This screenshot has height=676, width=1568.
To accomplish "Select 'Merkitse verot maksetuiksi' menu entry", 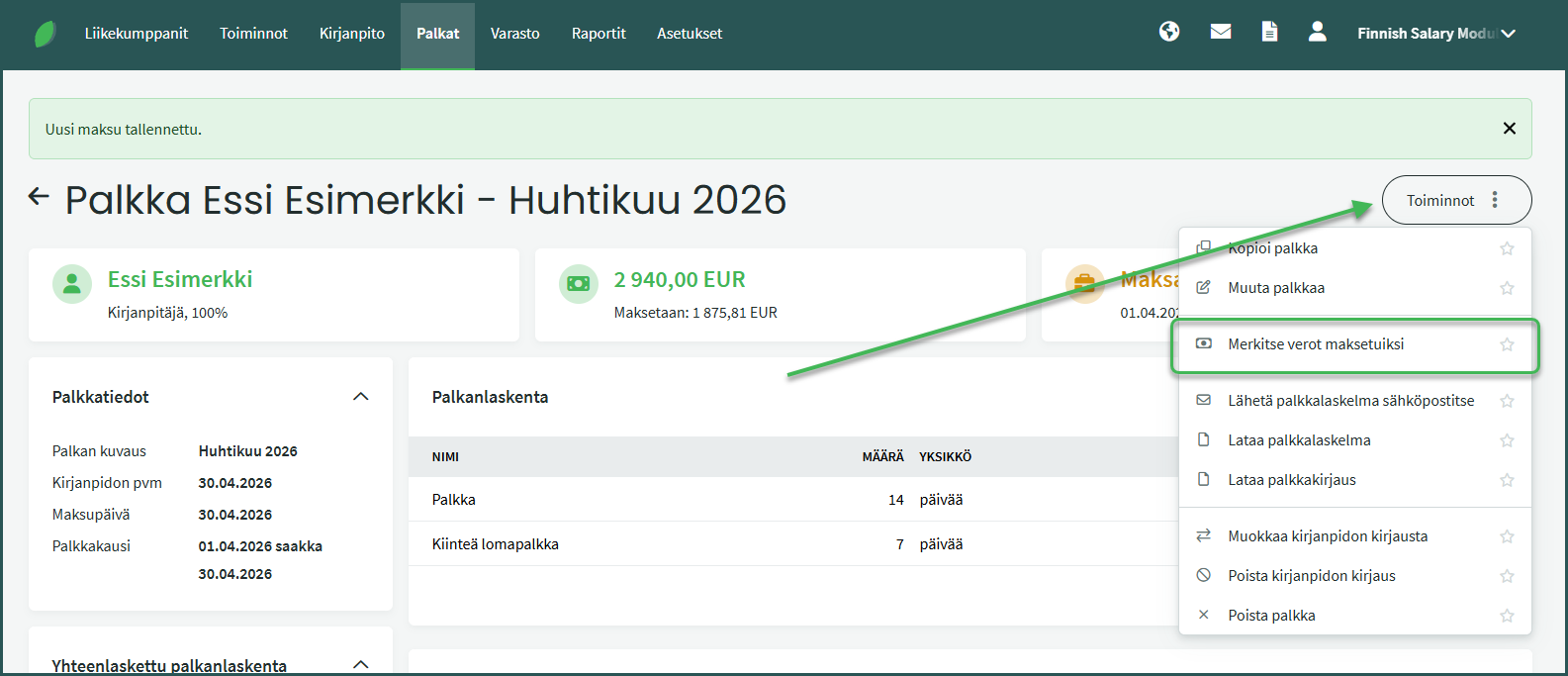I will click(1316, 344).
